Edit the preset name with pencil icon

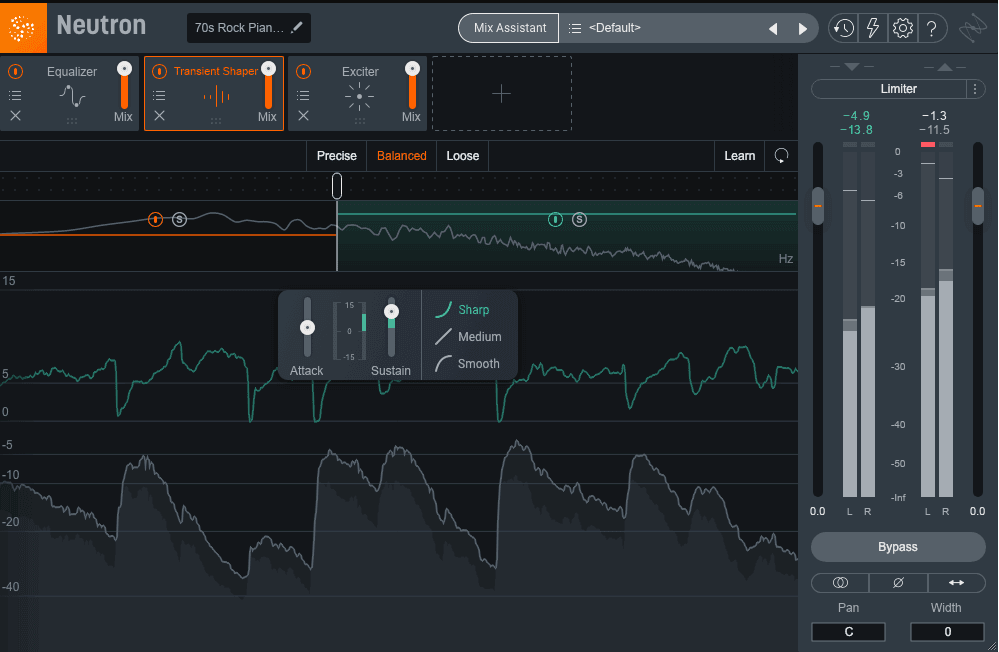pos(297,27)
